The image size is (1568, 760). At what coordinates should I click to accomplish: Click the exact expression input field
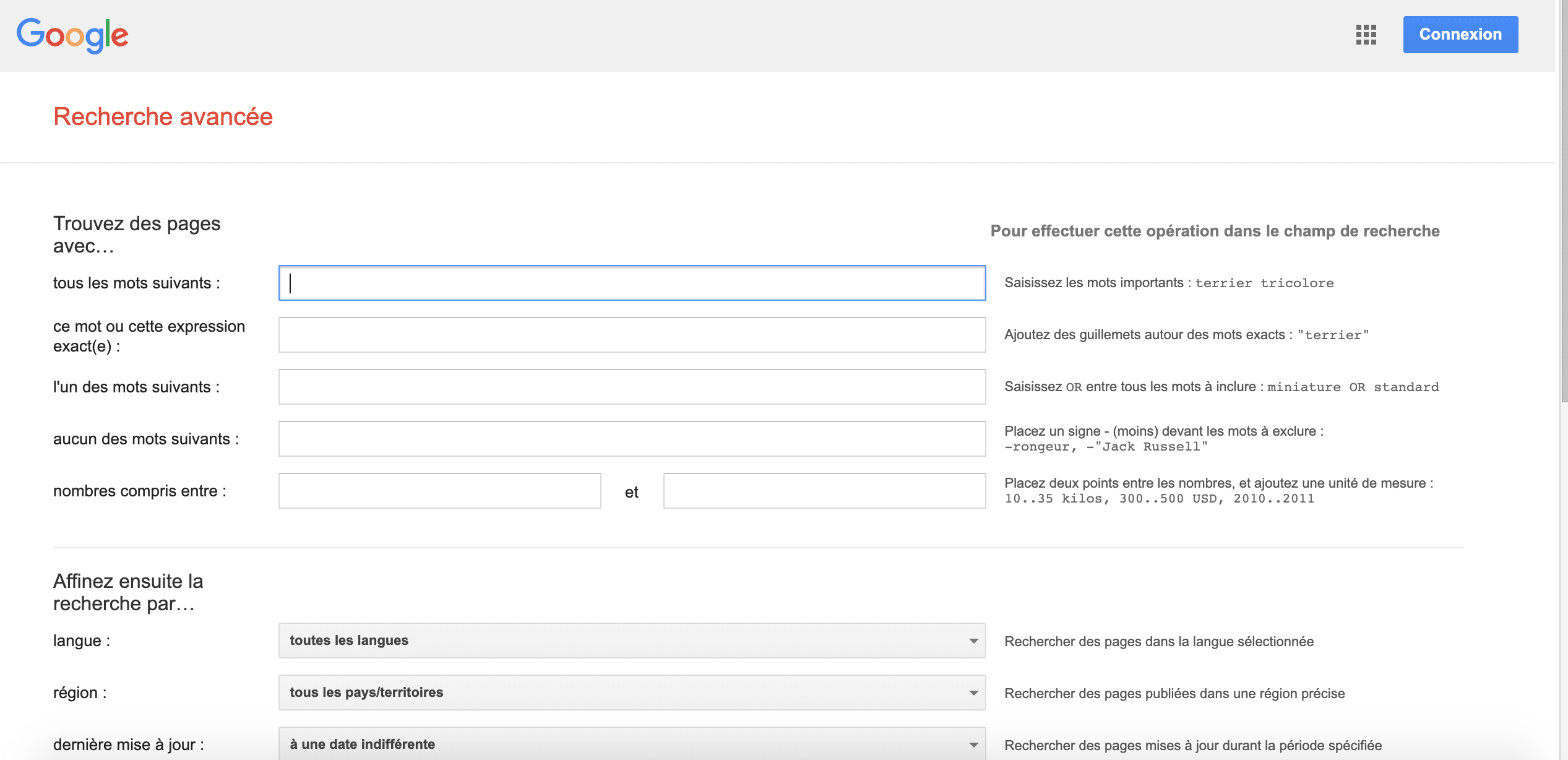(x=632, y=335)
